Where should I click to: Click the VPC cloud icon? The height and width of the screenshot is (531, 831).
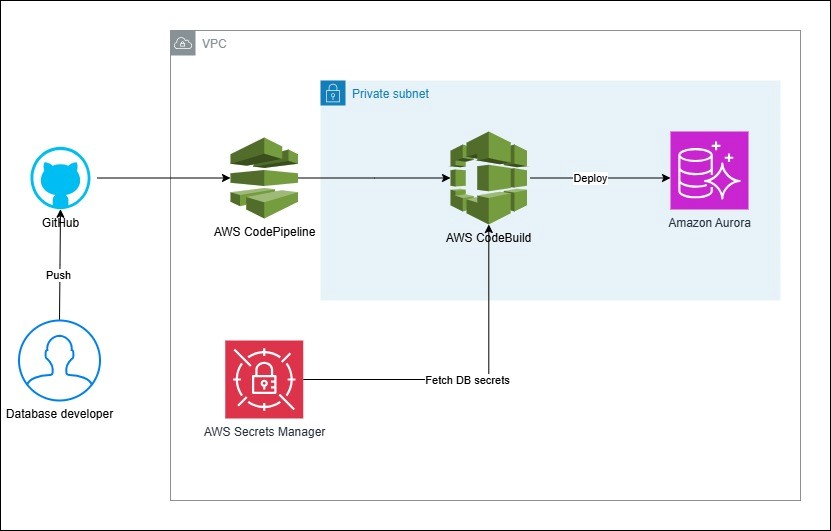pos(183,43)
